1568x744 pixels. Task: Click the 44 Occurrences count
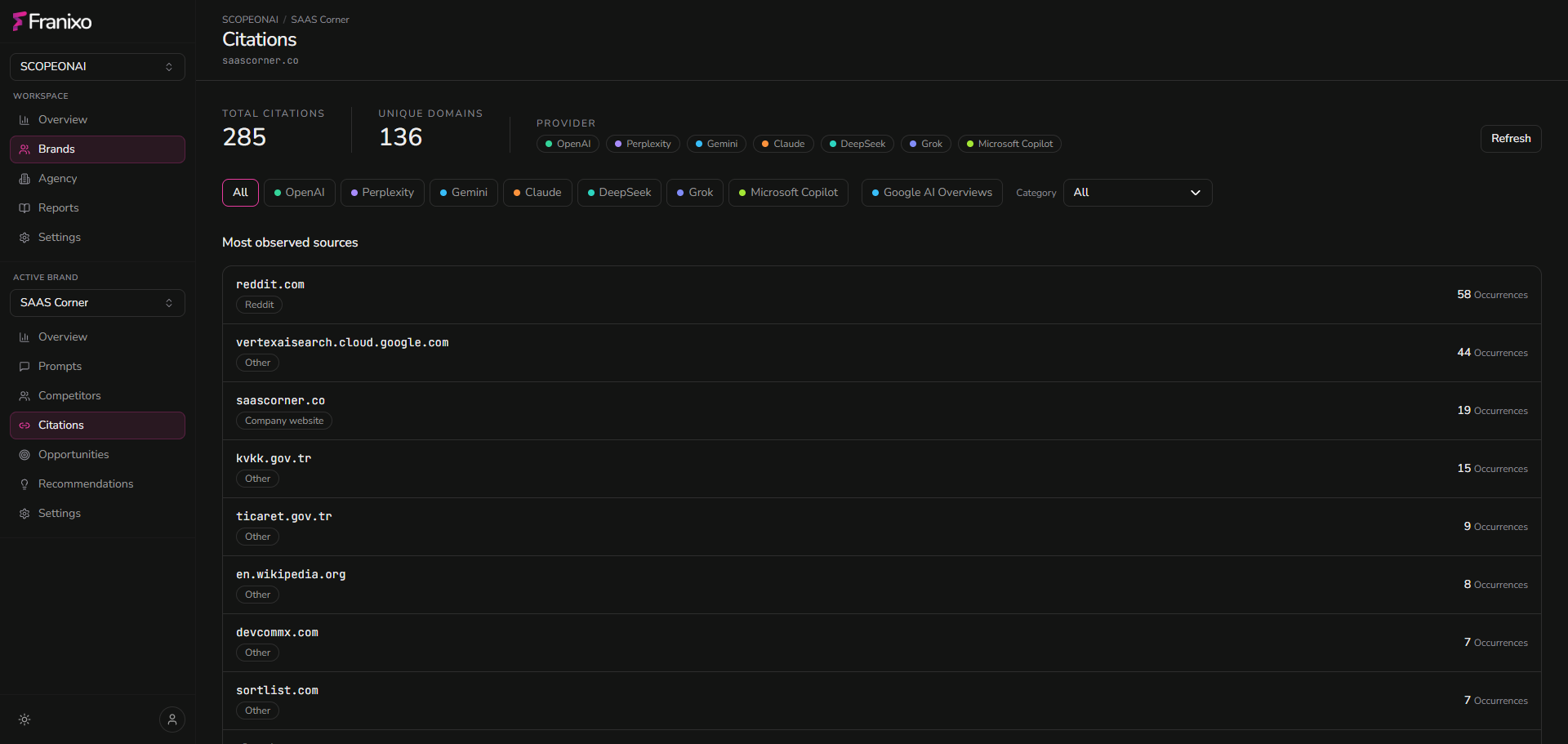tap(1492, 353)
